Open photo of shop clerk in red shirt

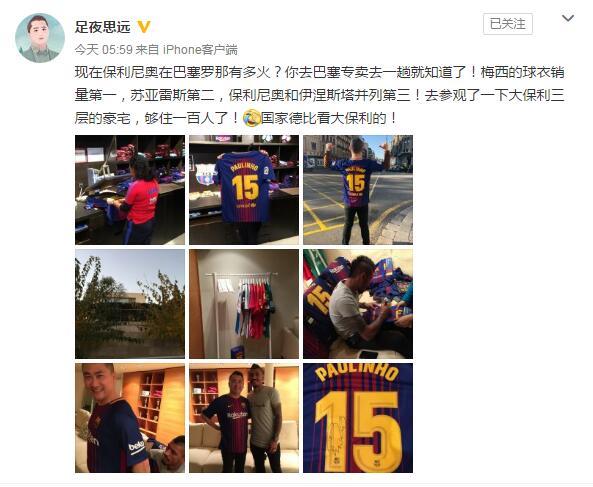130,190
